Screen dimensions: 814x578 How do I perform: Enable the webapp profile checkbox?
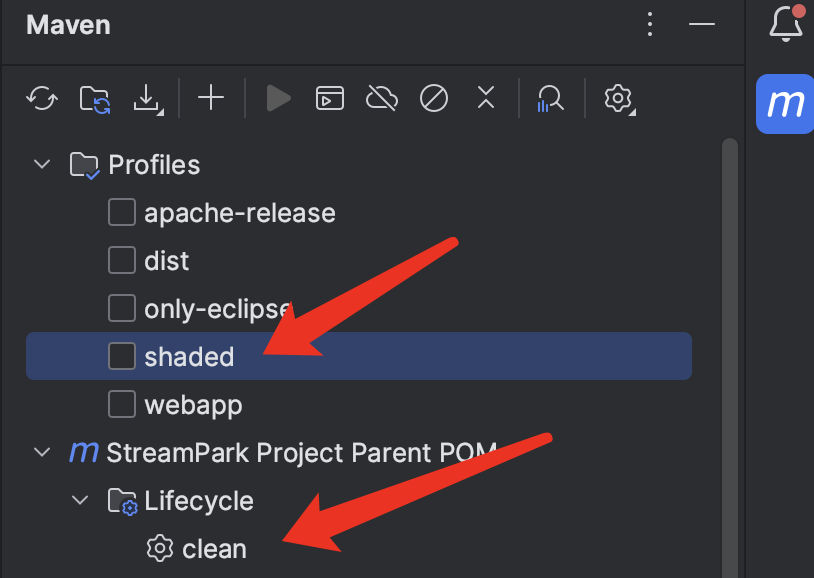[122, 404]
